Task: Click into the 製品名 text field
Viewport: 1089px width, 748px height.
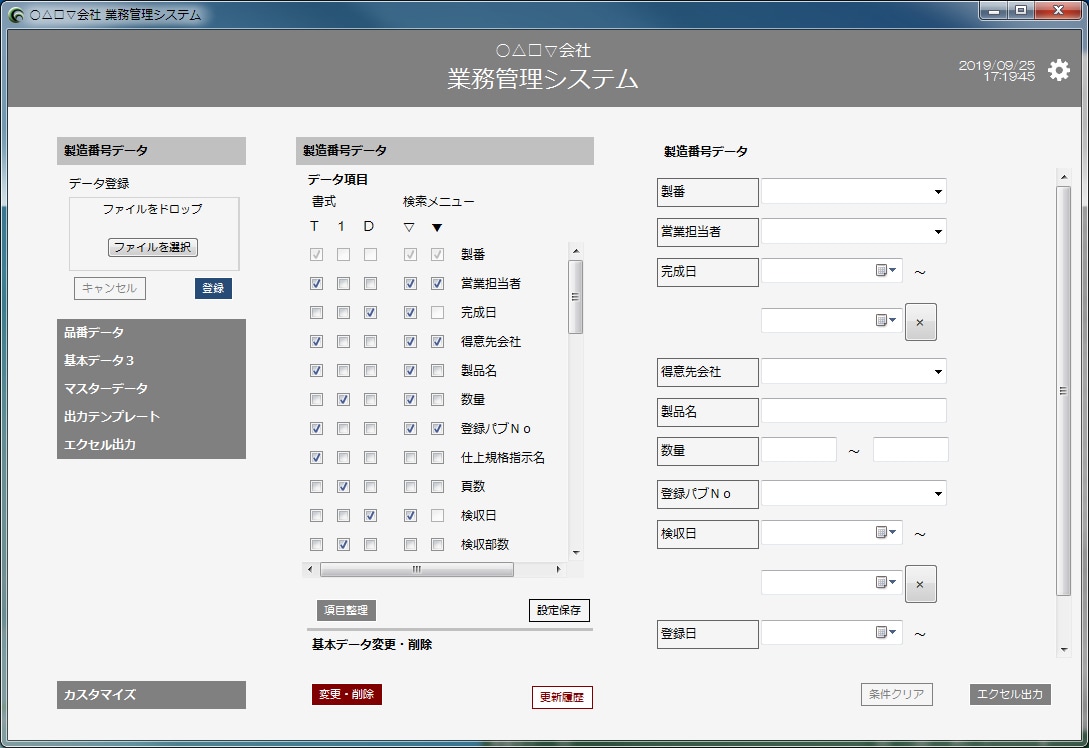Action: click(854, 410)
